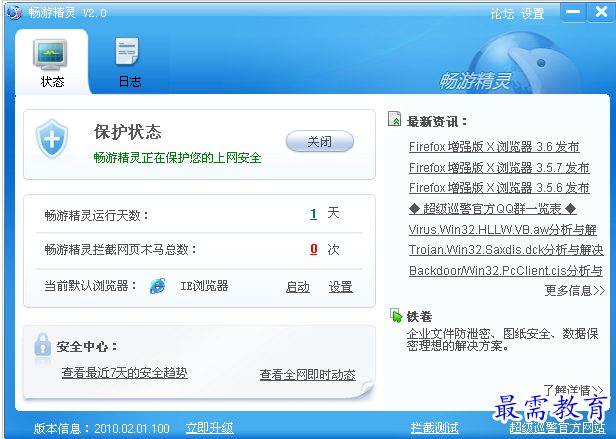Click 启动 to launch the default browser
The height and width of the screenshot is (439, 616).
[298, 287]
